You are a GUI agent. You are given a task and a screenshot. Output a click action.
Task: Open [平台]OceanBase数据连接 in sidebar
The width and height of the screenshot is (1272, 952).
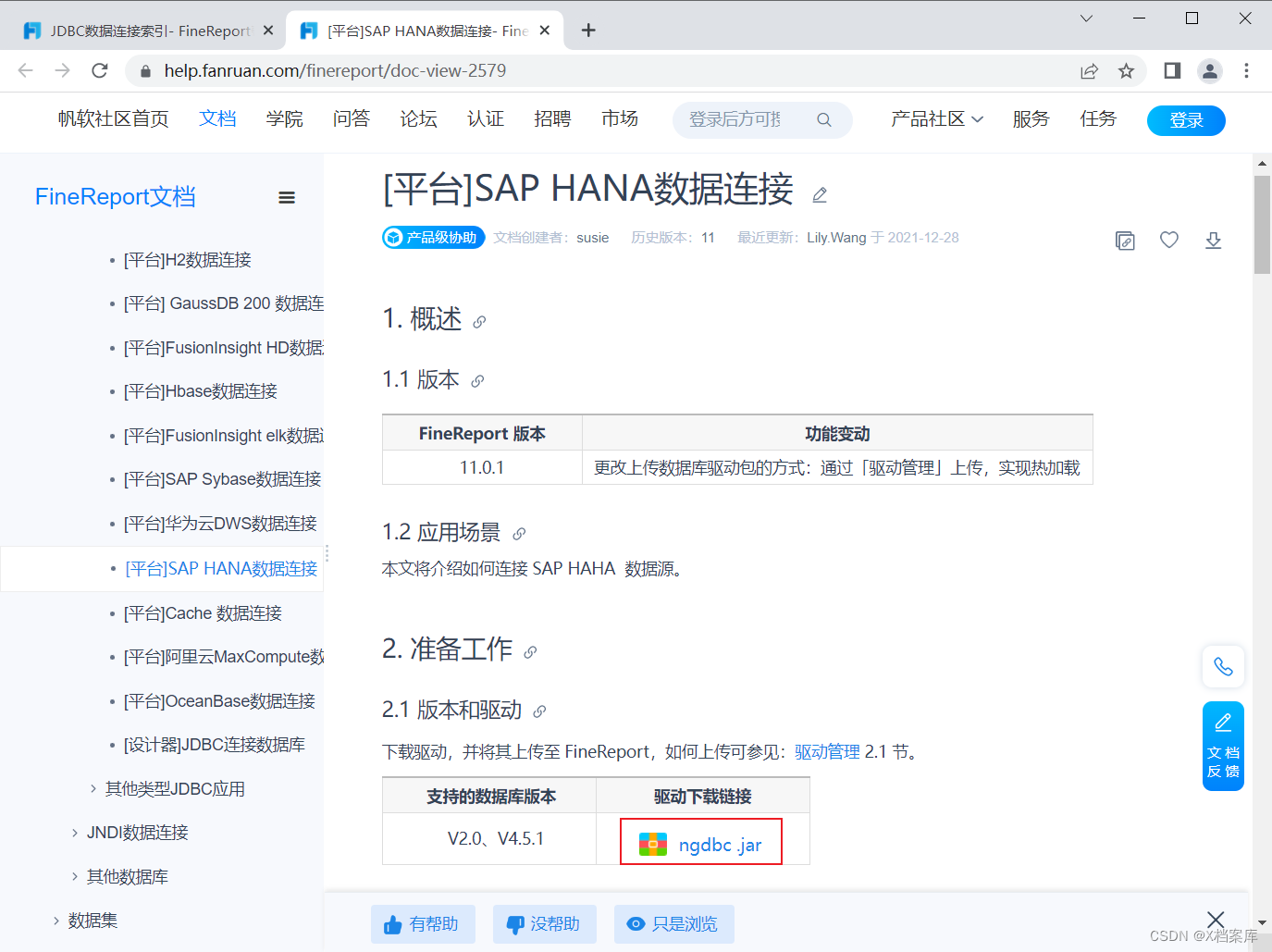pos(219,701)
